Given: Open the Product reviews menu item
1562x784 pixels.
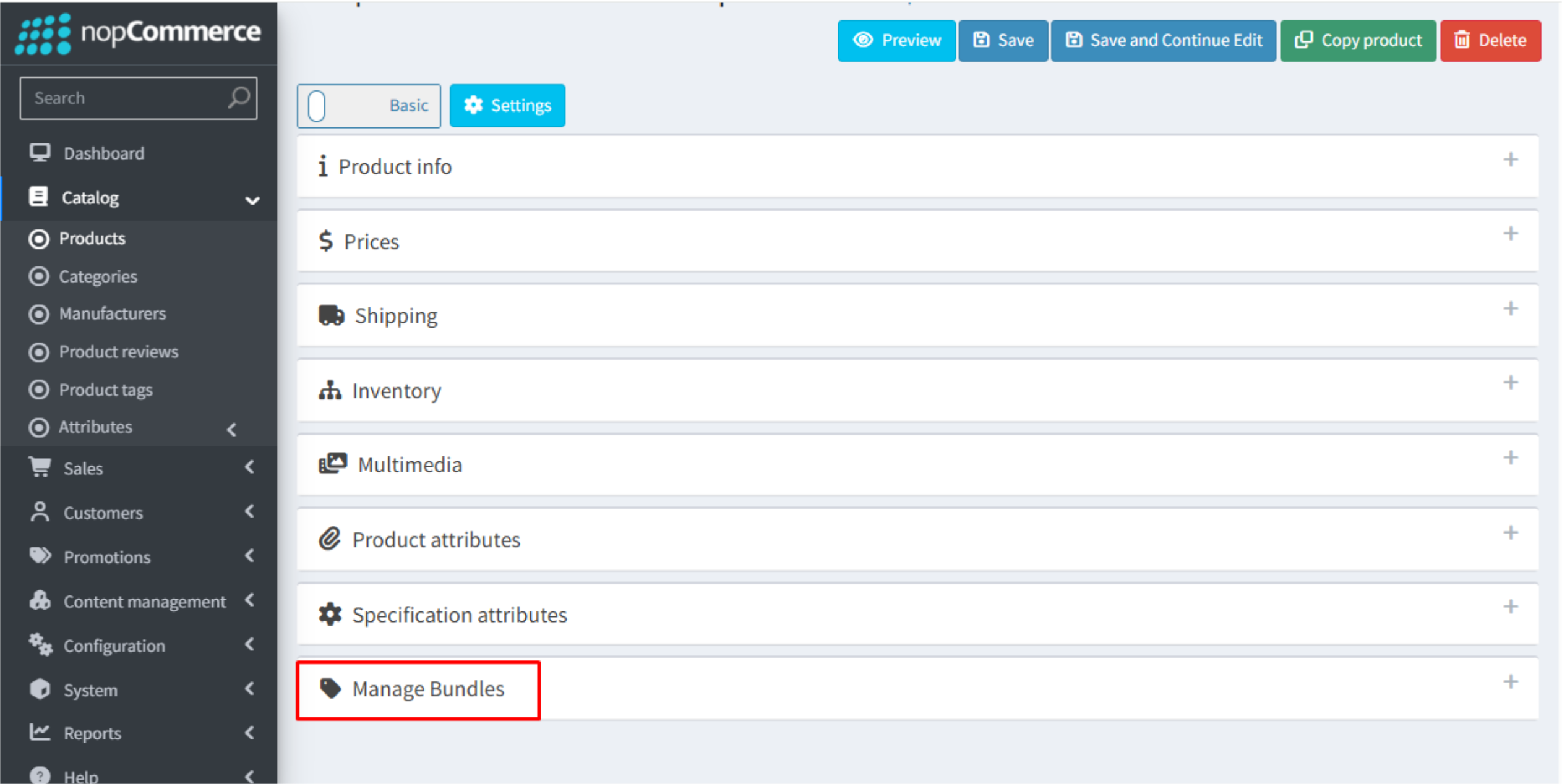Looking at the screenshot, I should pos(118,352).
